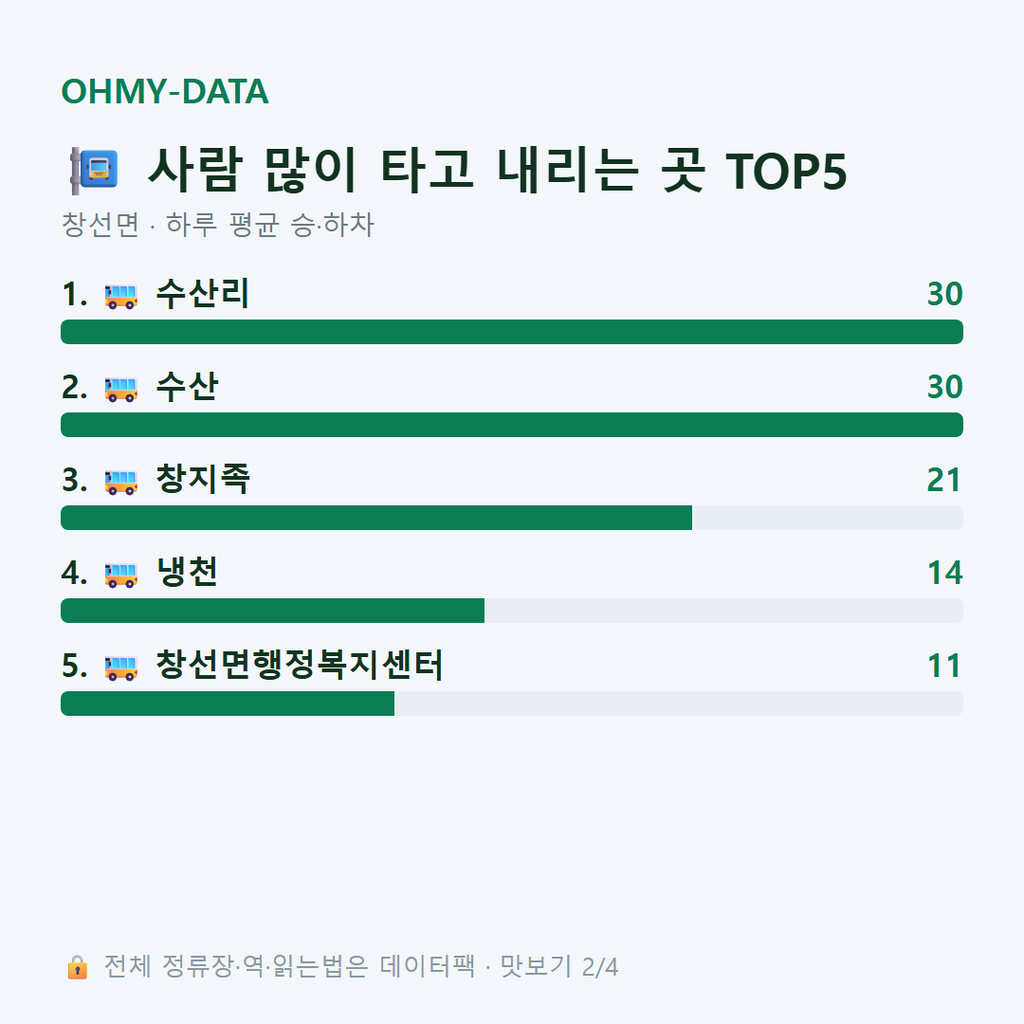Image resolution: width=1024 pixels, height=1024 pixels.
Task: Click the 창선면행정복지센터 bar showing 11
Action: 512,703
